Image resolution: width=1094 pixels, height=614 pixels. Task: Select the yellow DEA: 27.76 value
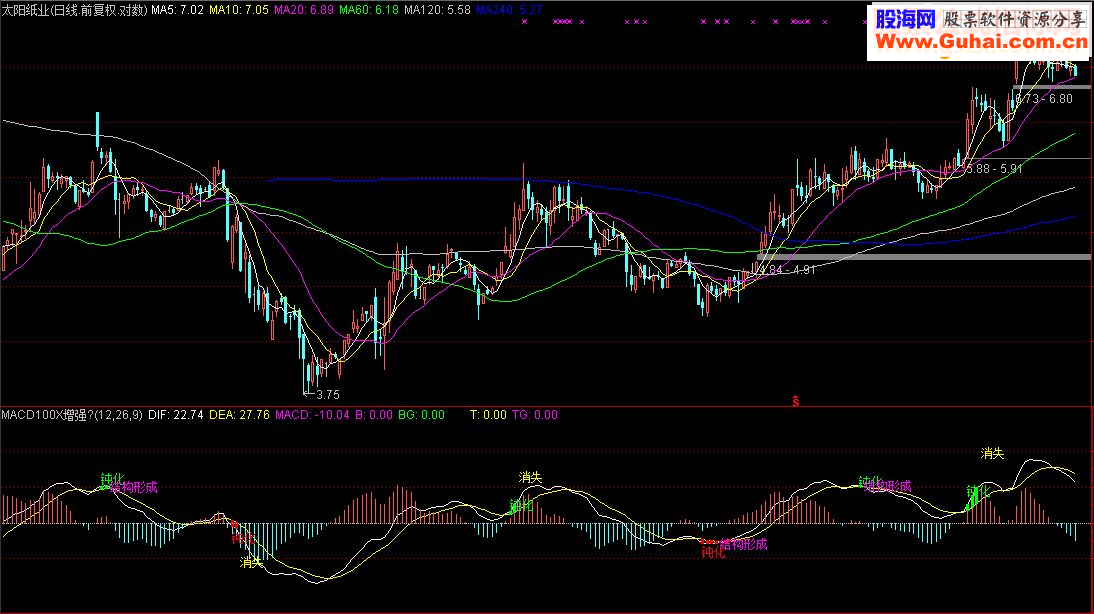[x=239, y=415]
